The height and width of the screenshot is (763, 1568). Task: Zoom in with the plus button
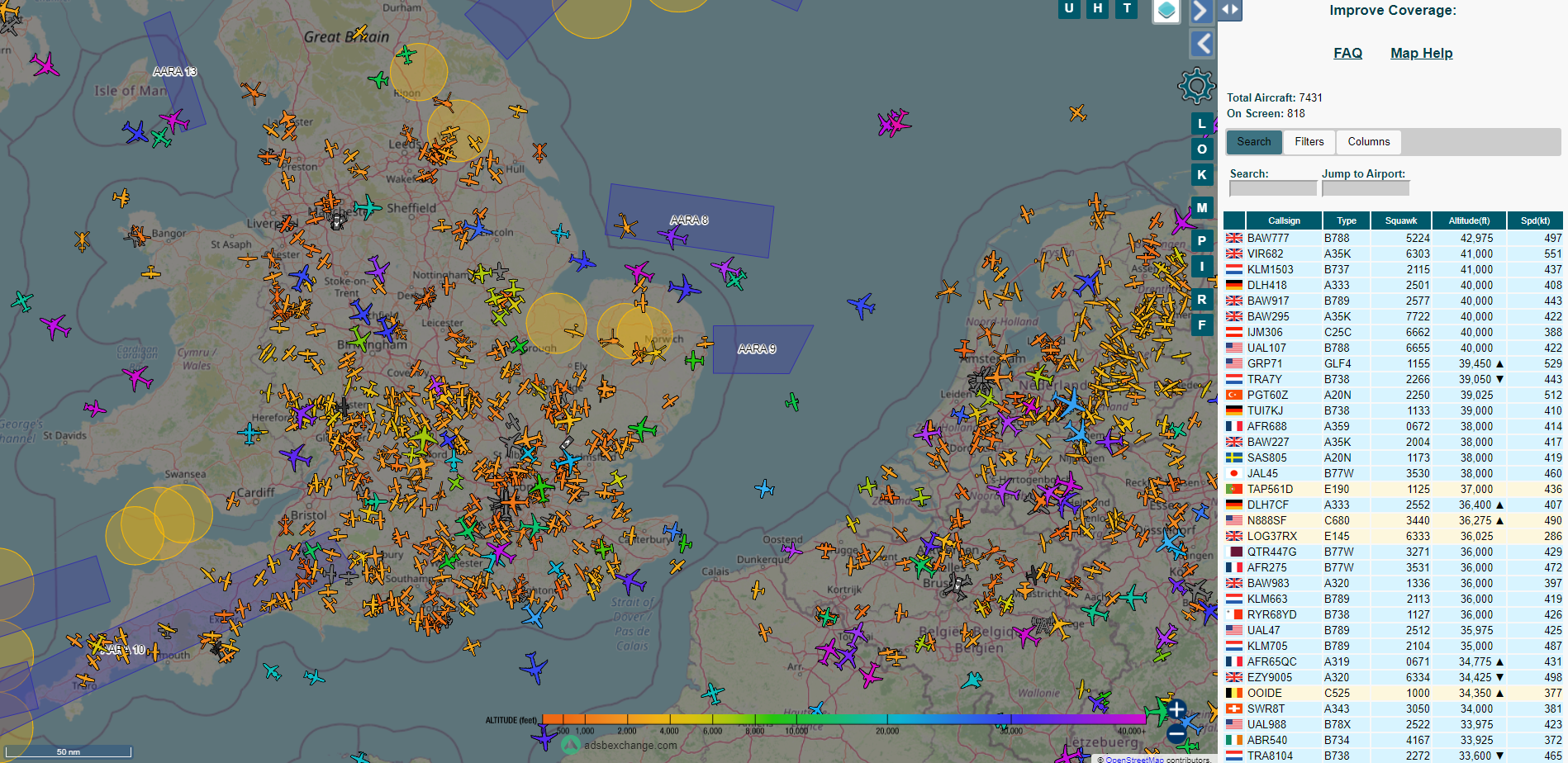point(1176,709)
